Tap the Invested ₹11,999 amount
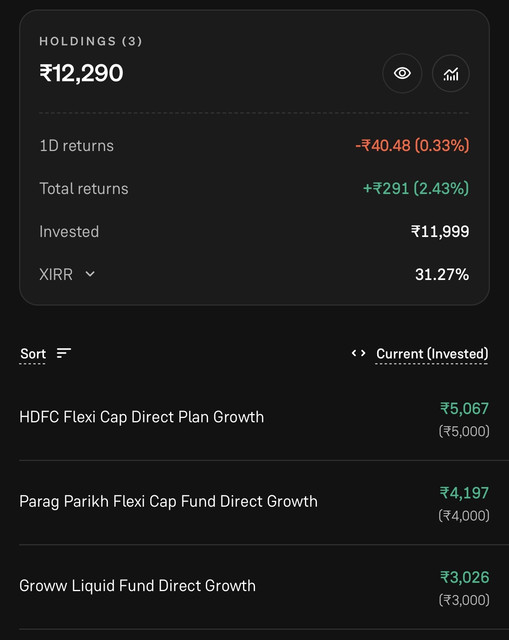Image resolution: width=509 pixels, height=640 pixels. coord(440,231)
